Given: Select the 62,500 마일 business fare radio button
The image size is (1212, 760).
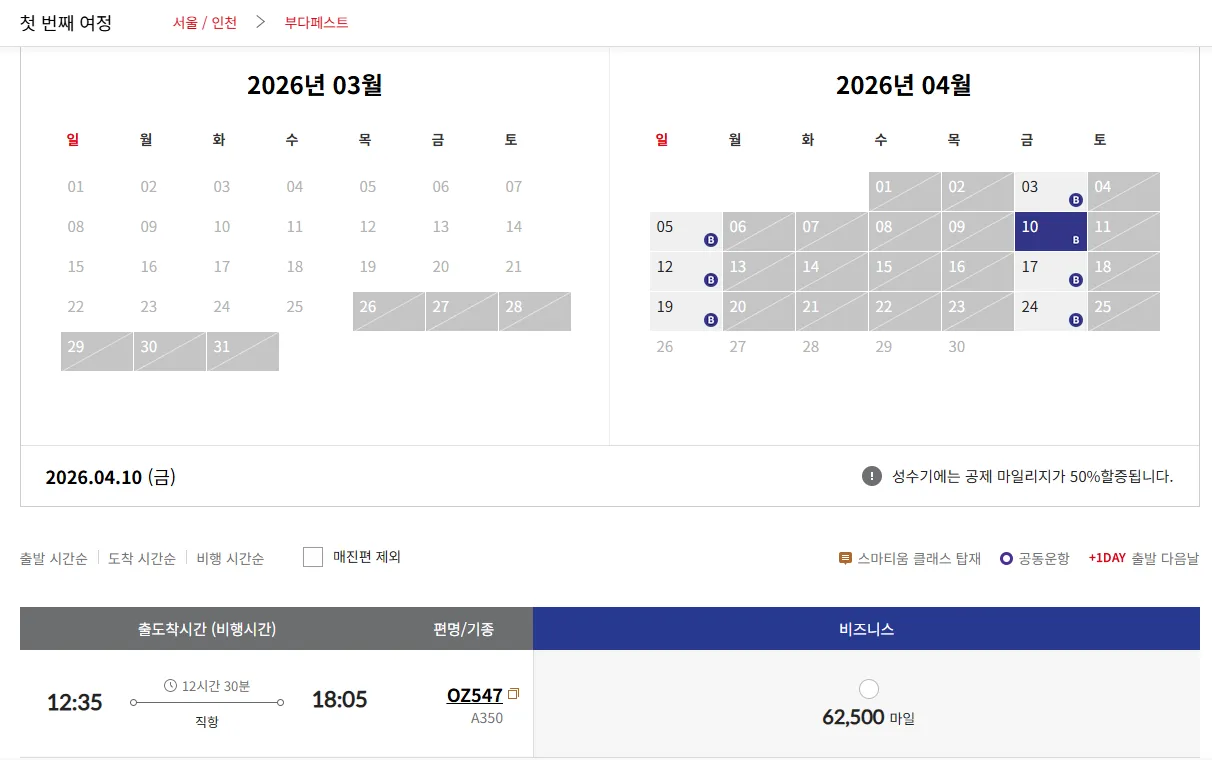Looking at the screenshot, I should coord(868,688).
